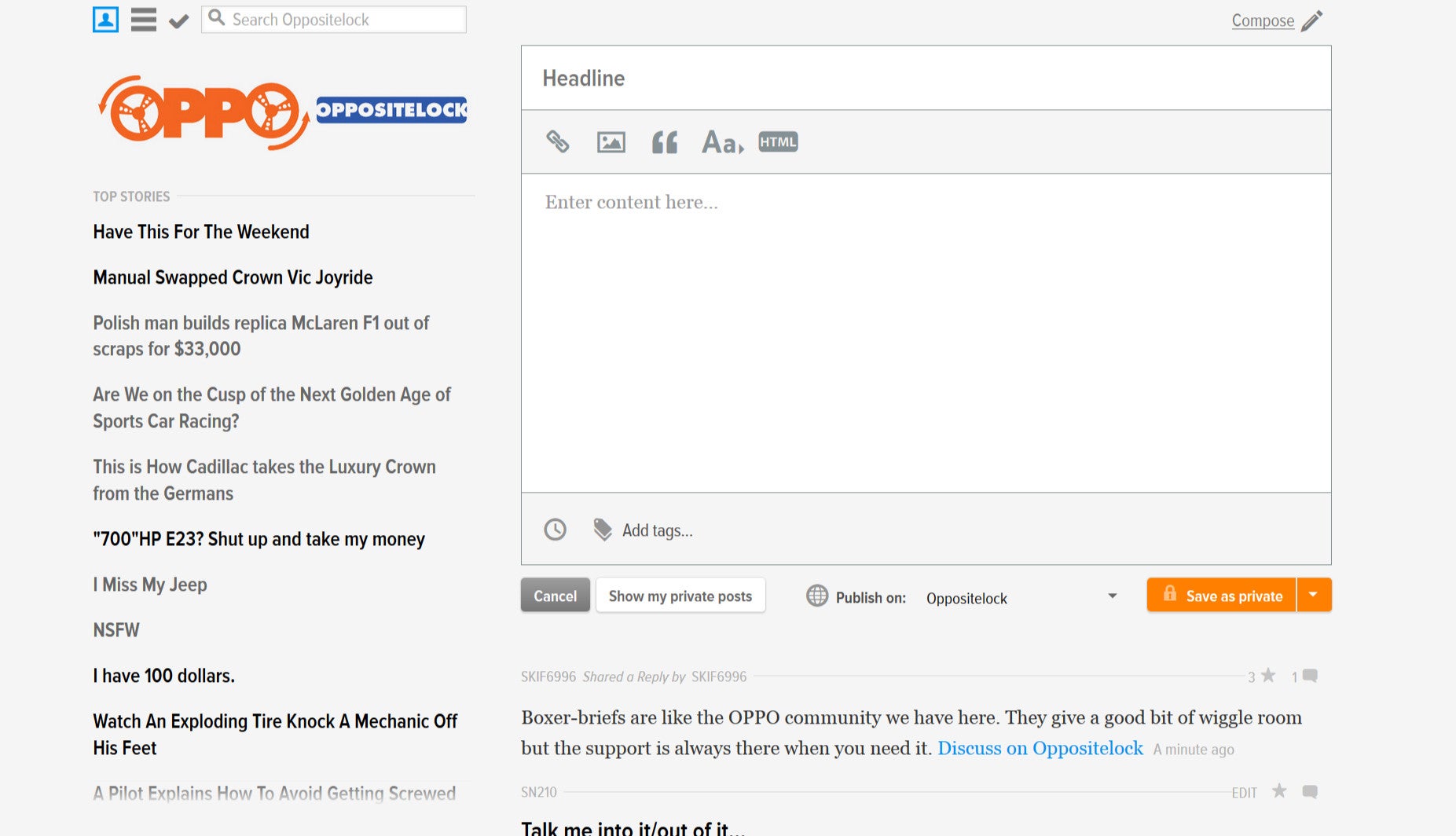
Task: Open I have 100 dollars story
Action: [163, 676]
